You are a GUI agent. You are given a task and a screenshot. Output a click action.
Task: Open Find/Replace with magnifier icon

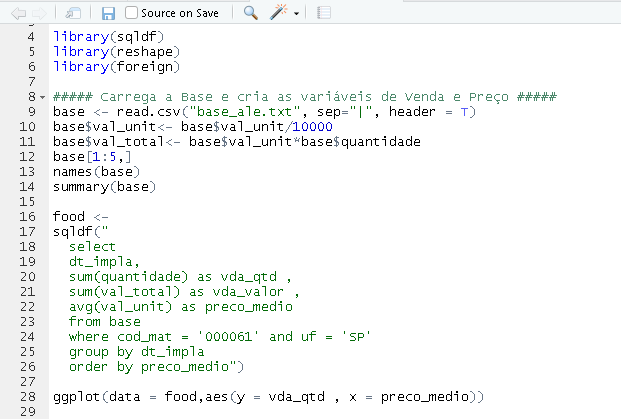[x=251, y=13]
